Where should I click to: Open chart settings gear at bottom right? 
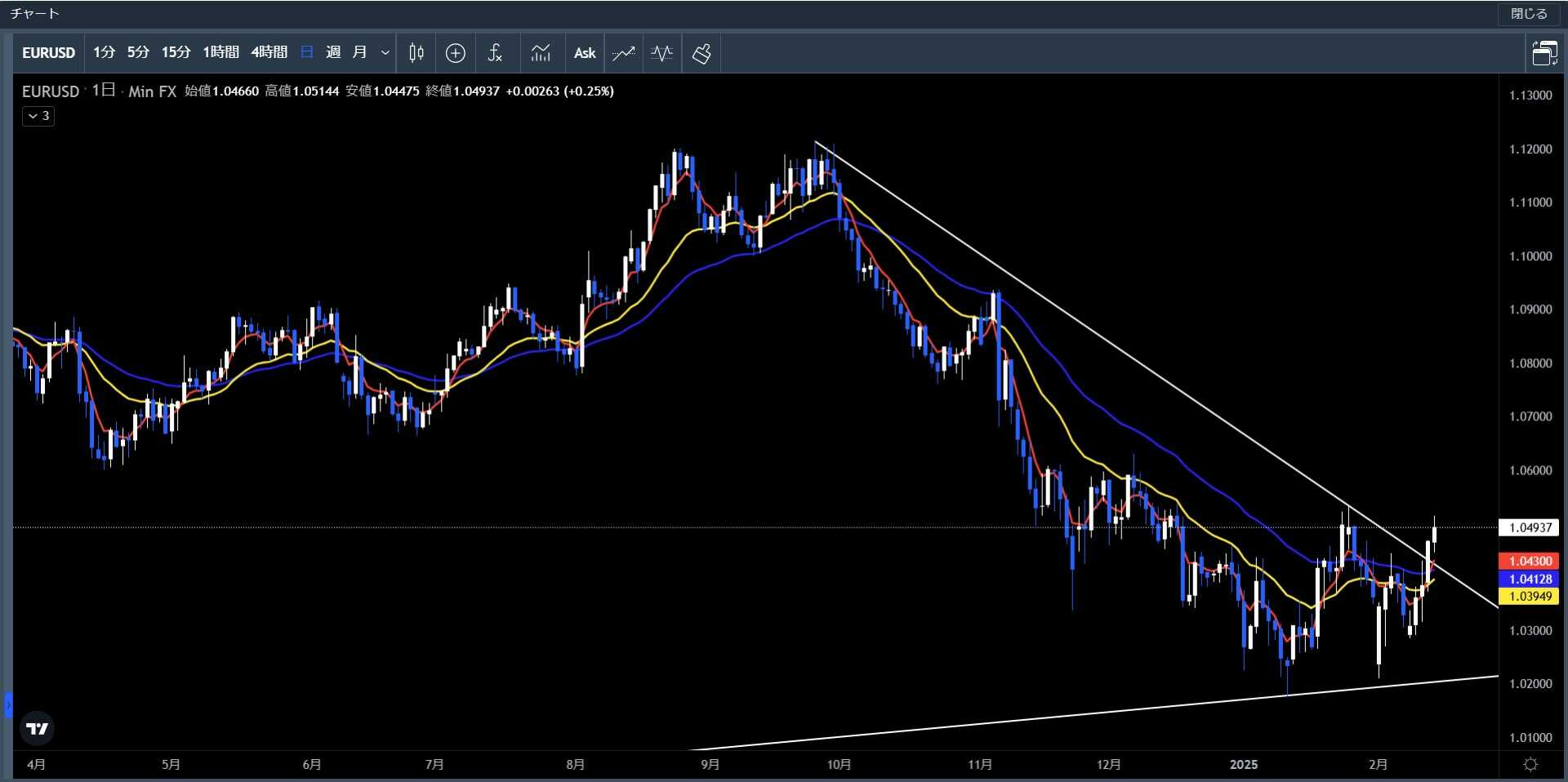[x=1531, y=765]
